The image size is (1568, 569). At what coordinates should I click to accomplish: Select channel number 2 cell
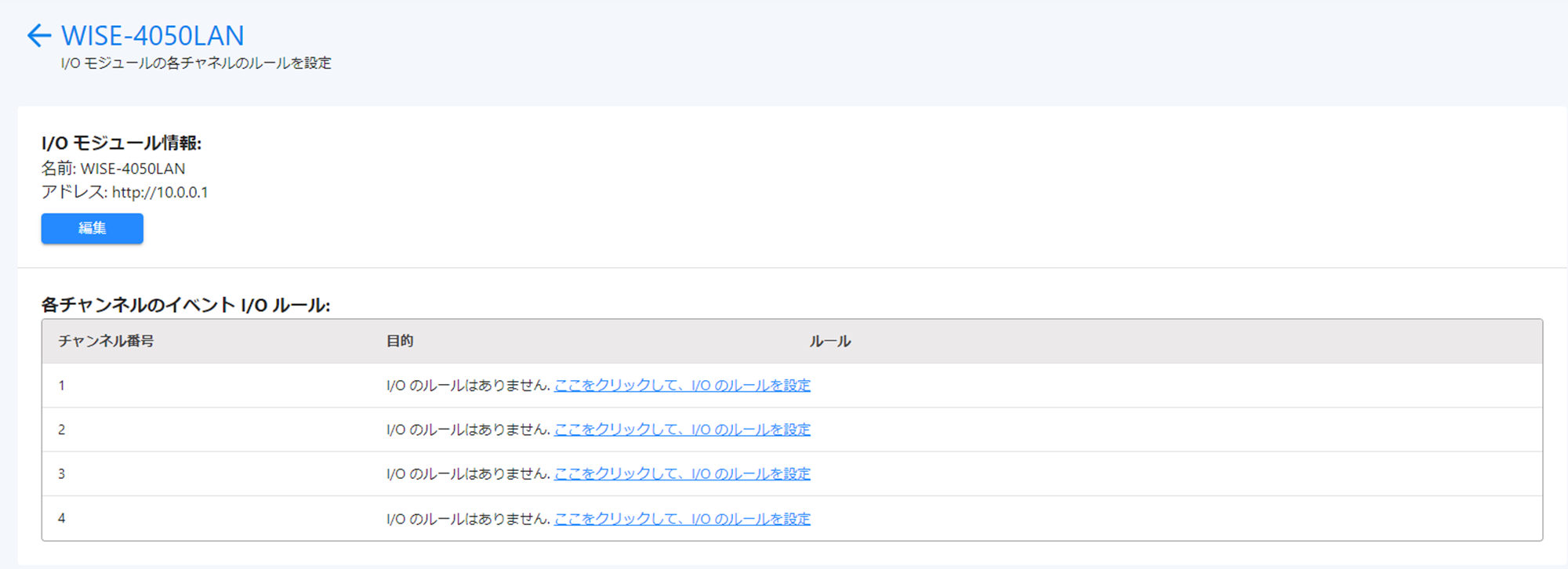62,429
